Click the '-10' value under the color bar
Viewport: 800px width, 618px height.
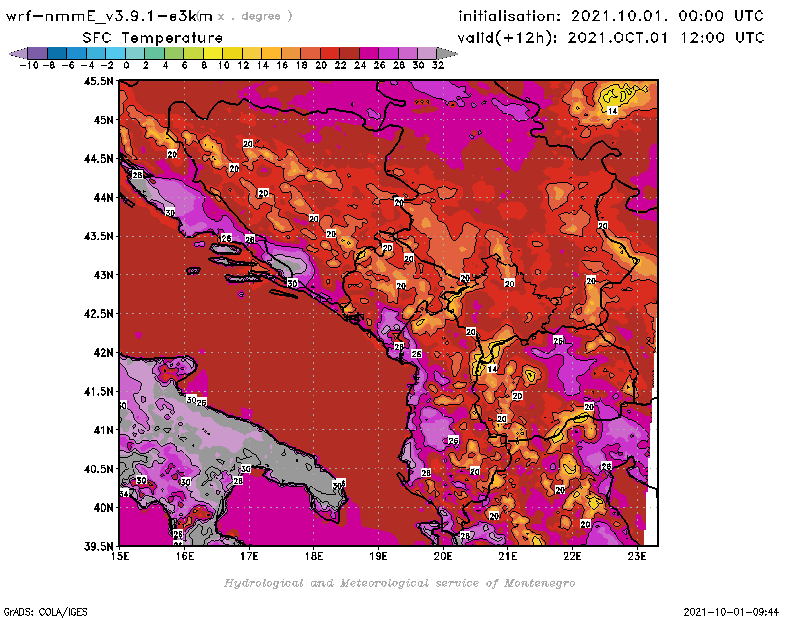point(29,65)
